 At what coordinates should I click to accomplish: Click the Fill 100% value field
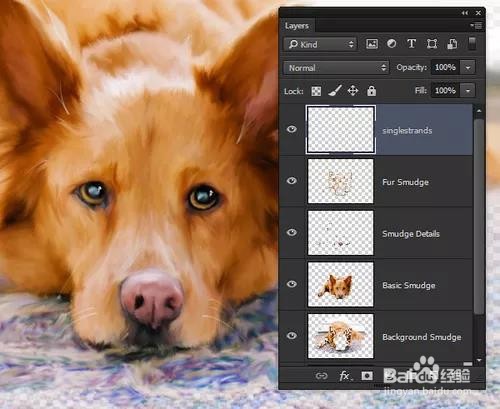[x=445, y=91]
